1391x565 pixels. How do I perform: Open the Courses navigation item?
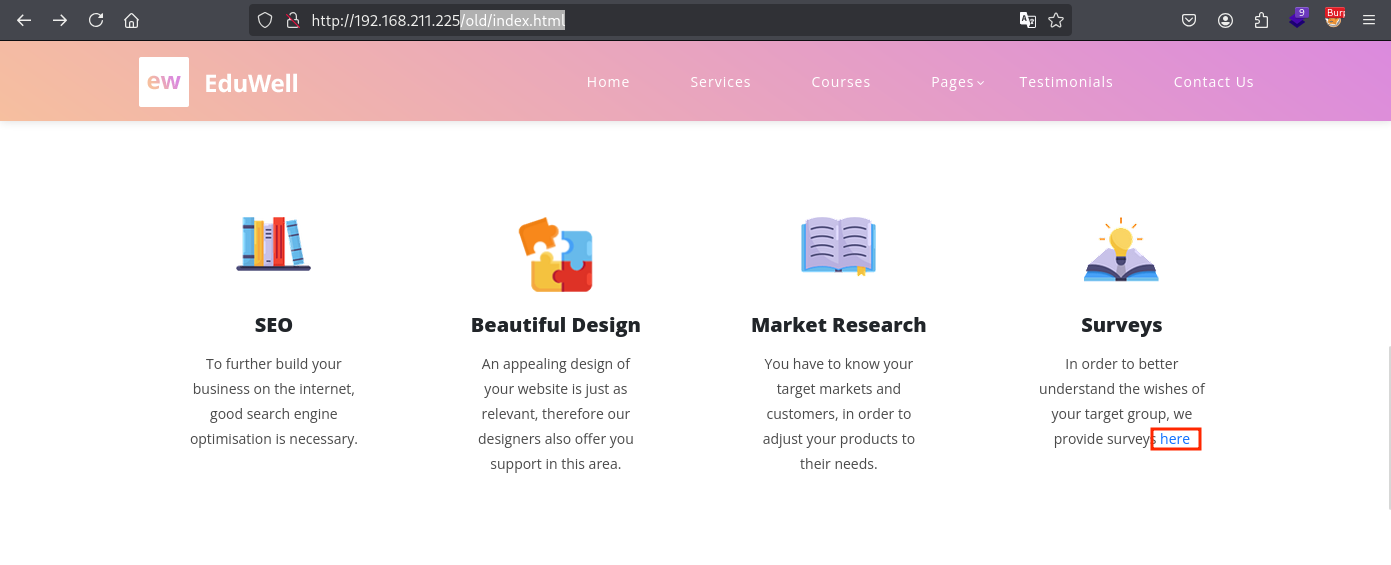tap(841, 82)
